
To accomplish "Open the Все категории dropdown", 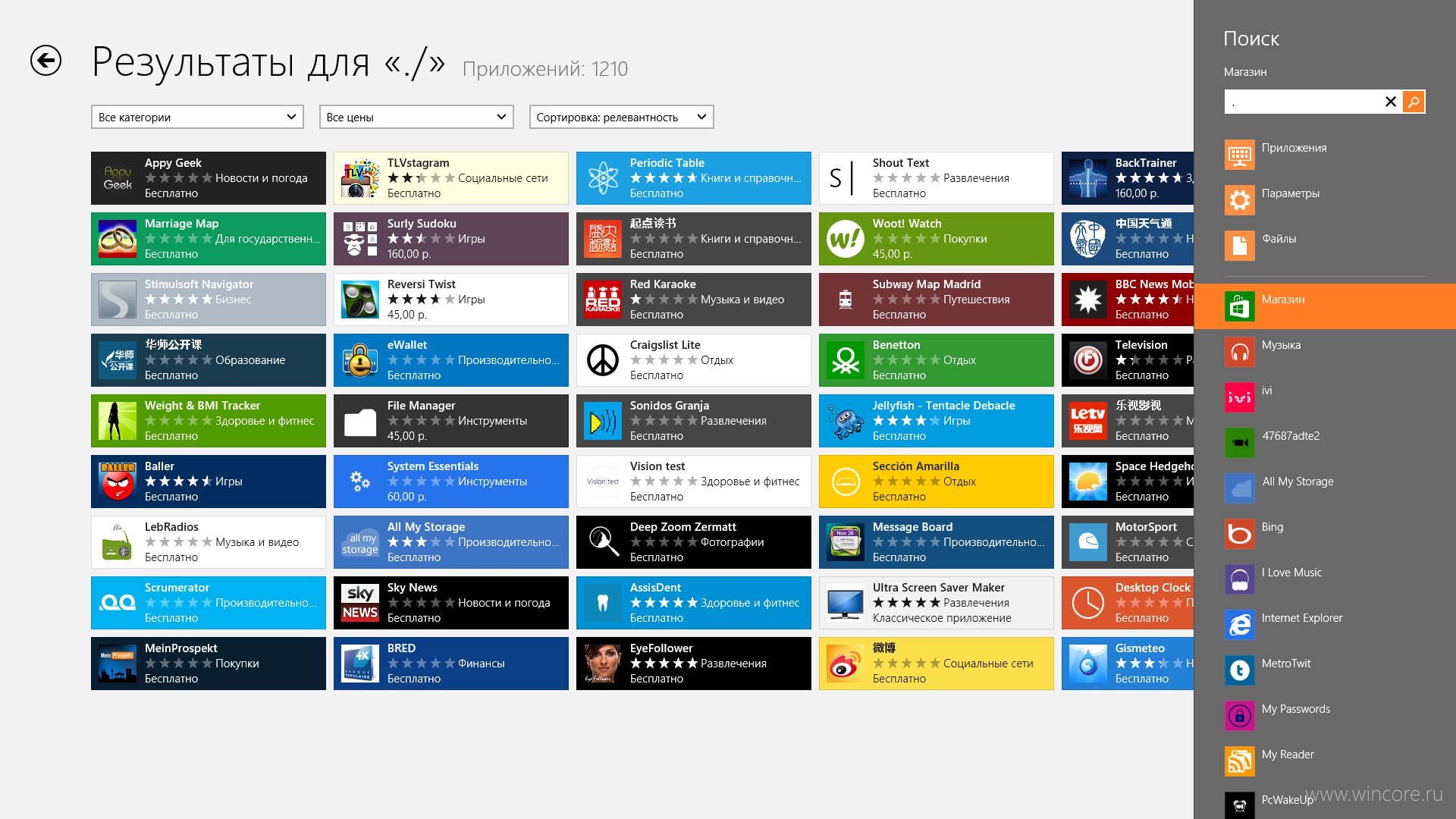I will click(197, 117).
